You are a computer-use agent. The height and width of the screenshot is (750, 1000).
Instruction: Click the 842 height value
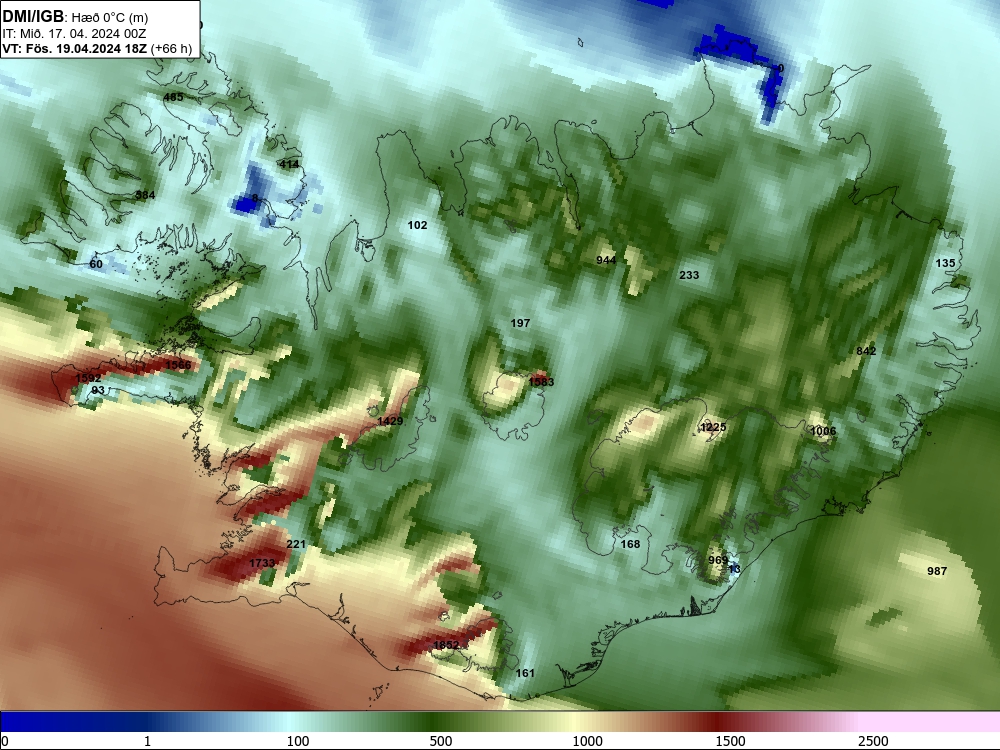(866, 351)
